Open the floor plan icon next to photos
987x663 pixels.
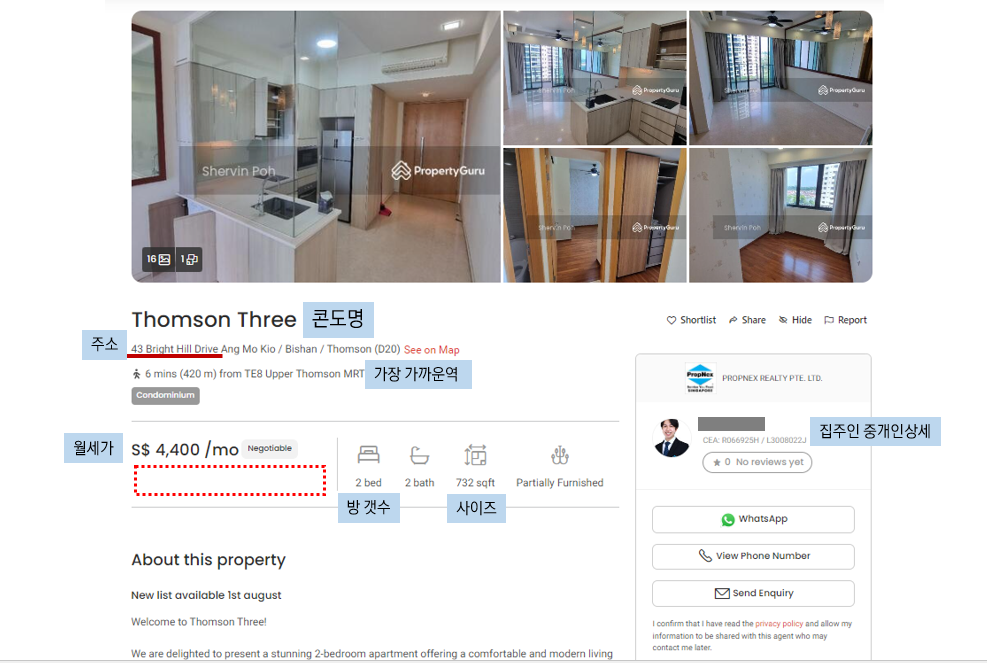point(189,259)
